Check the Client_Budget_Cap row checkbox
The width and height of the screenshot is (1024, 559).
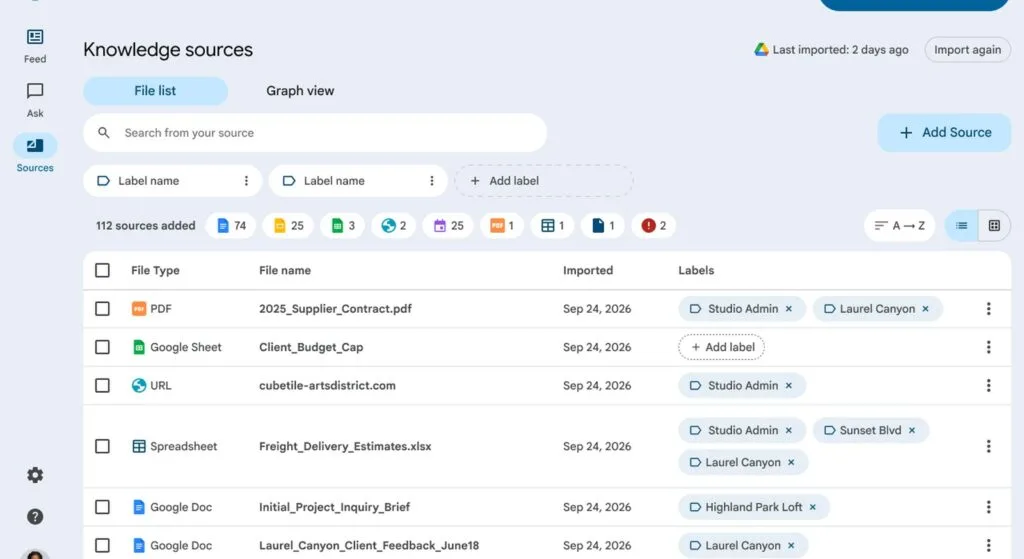coord(103,347)
